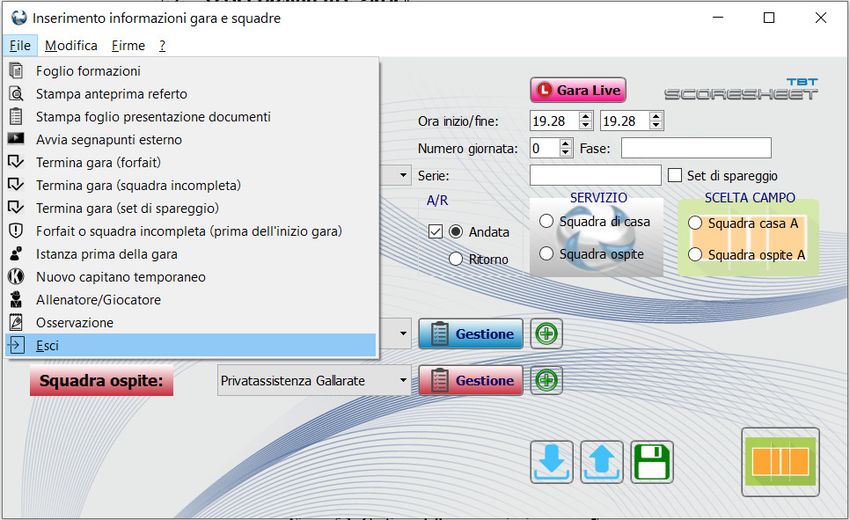
Task: Click the Fase text input field
Action: coord(696,148)
